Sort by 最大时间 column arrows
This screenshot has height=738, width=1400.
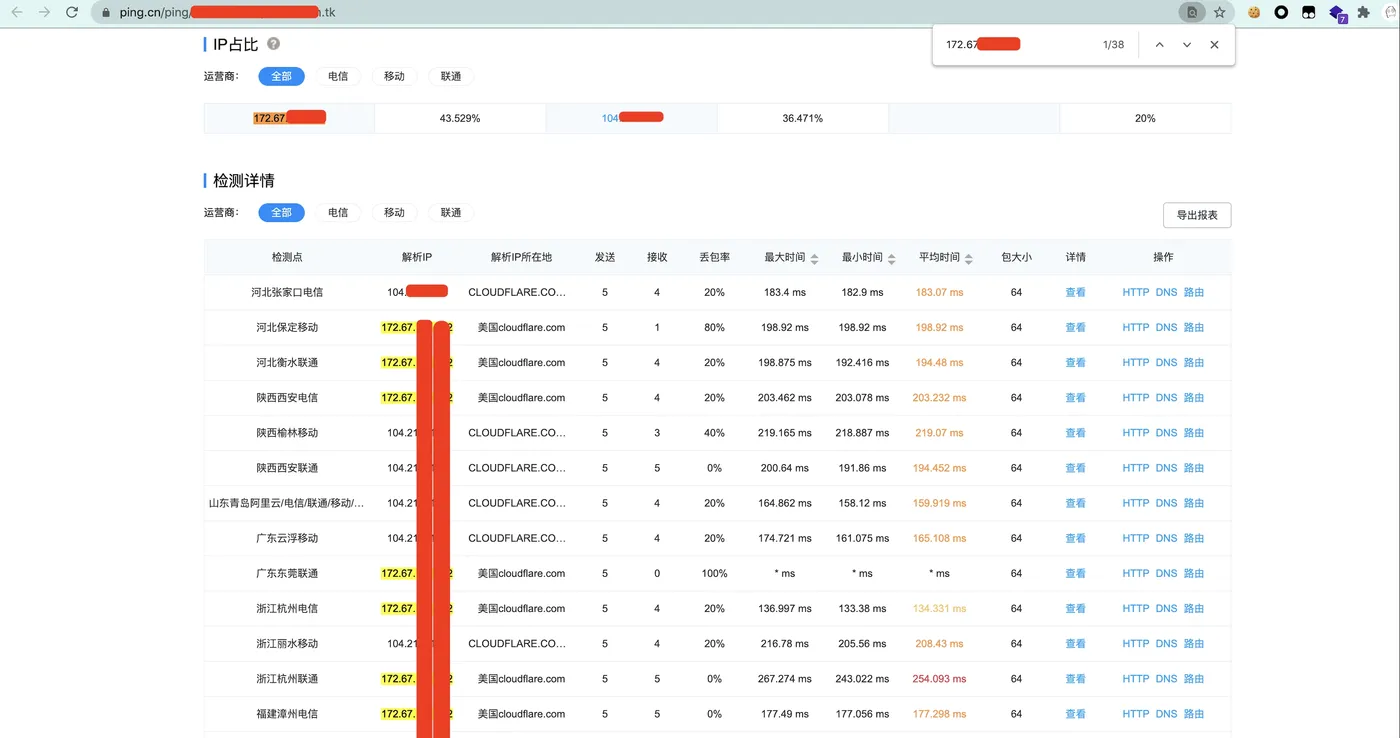pyautogui.click(x=815, y=258)
